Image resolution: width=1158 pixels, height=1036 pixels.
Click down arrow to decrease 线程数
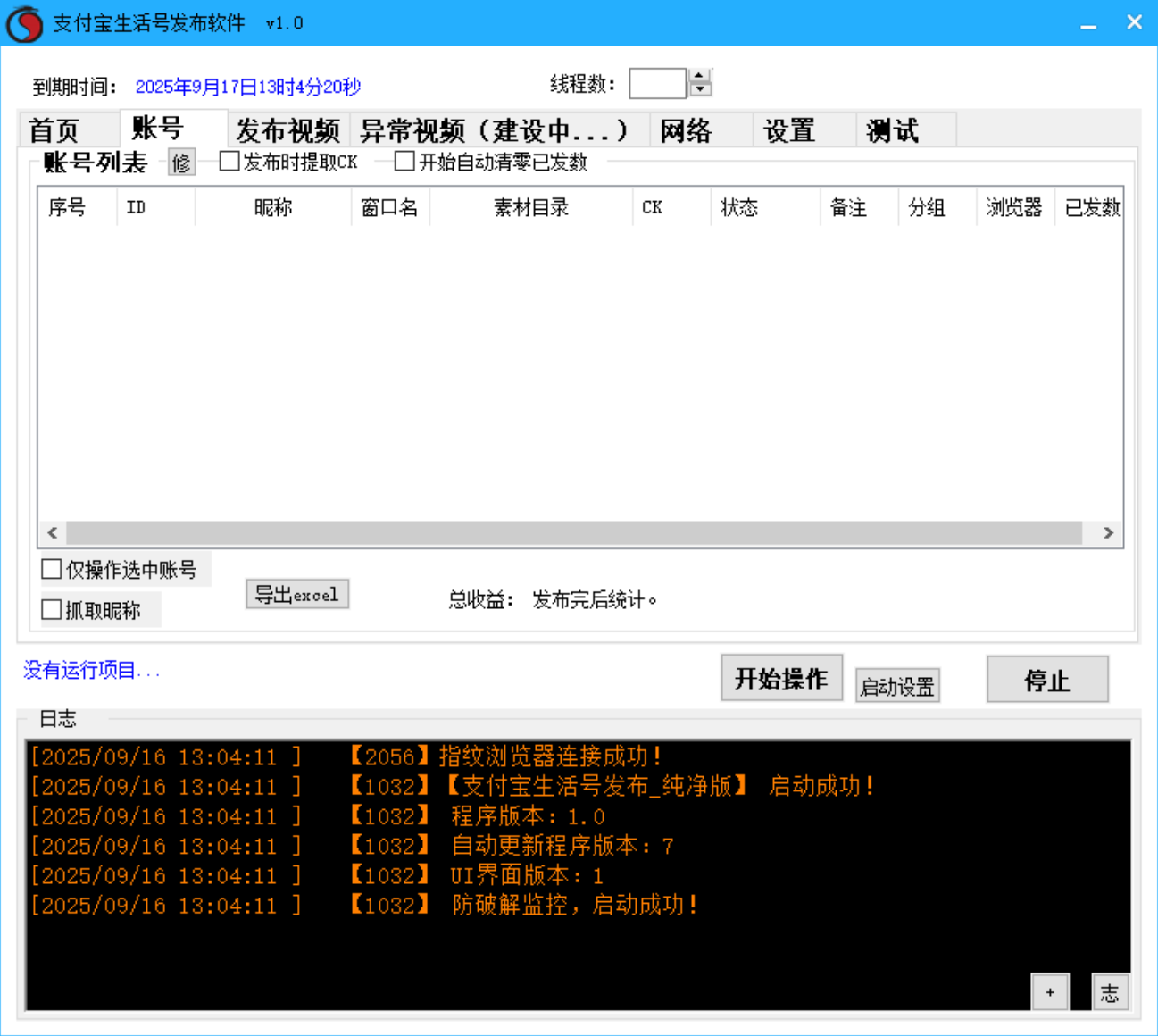[x=698, y=88]
